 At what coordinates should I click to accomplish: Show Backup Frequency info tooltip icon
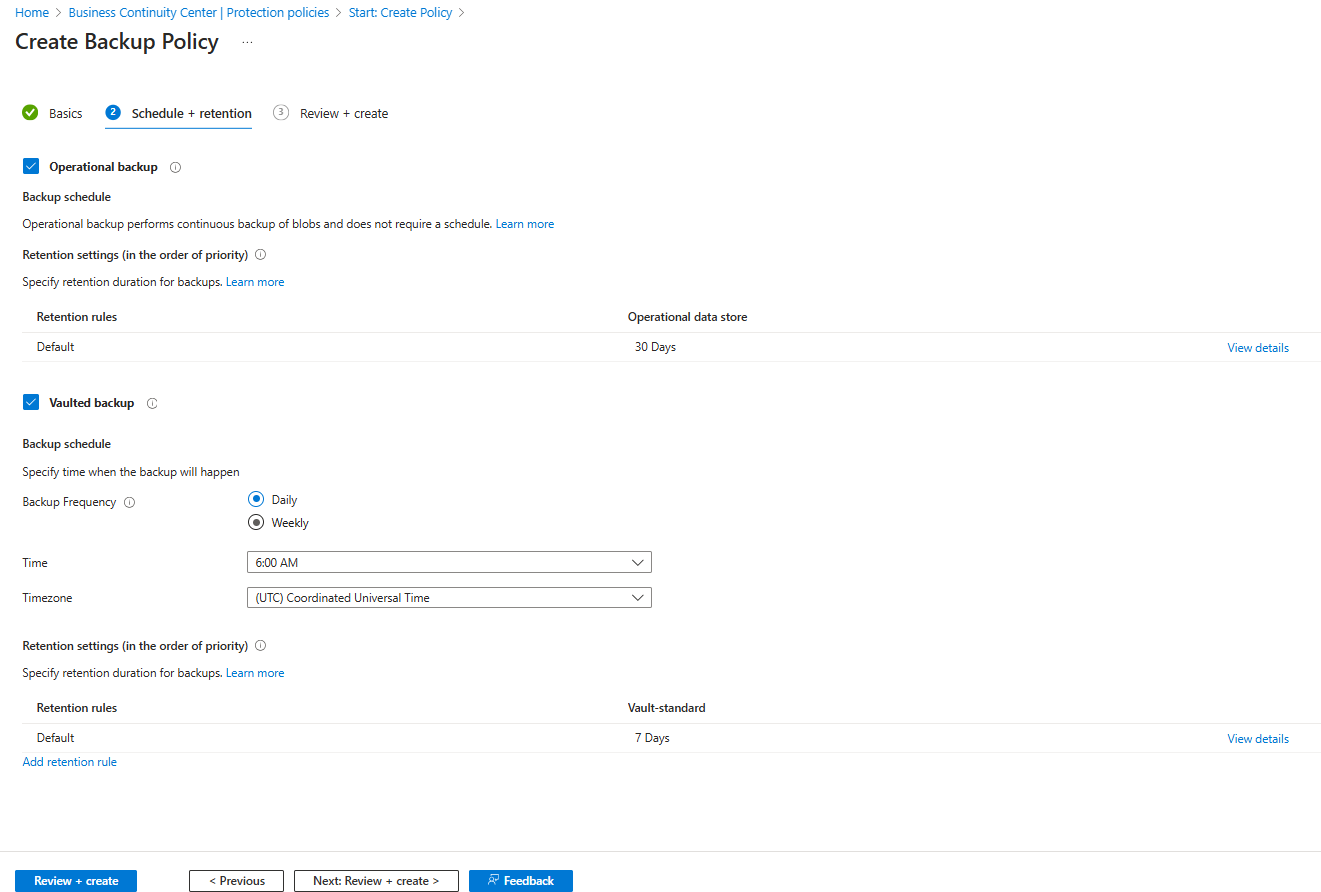[129, 502]
